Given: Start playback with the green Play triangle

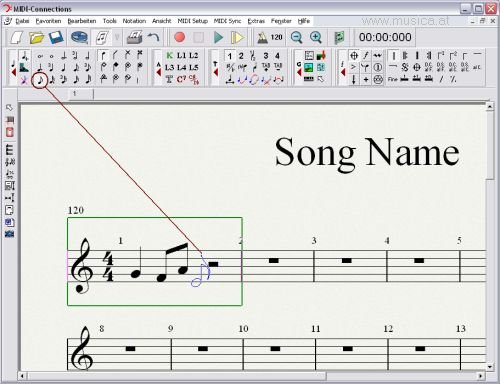Looking at the screenshot, I should coord(218,37).
